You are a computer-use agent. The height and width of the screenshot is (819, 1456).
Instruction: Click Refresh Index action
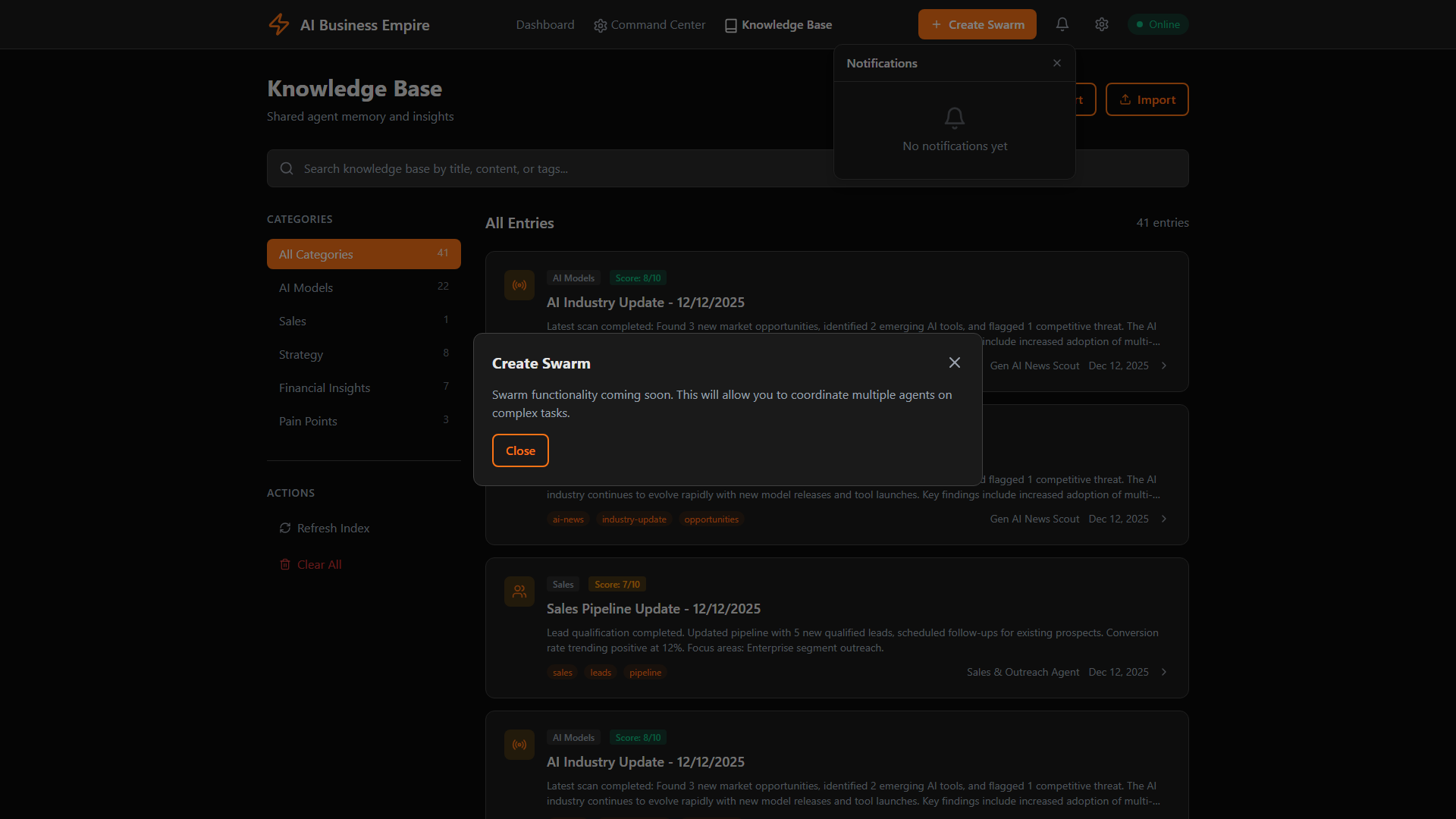(364, 528)
